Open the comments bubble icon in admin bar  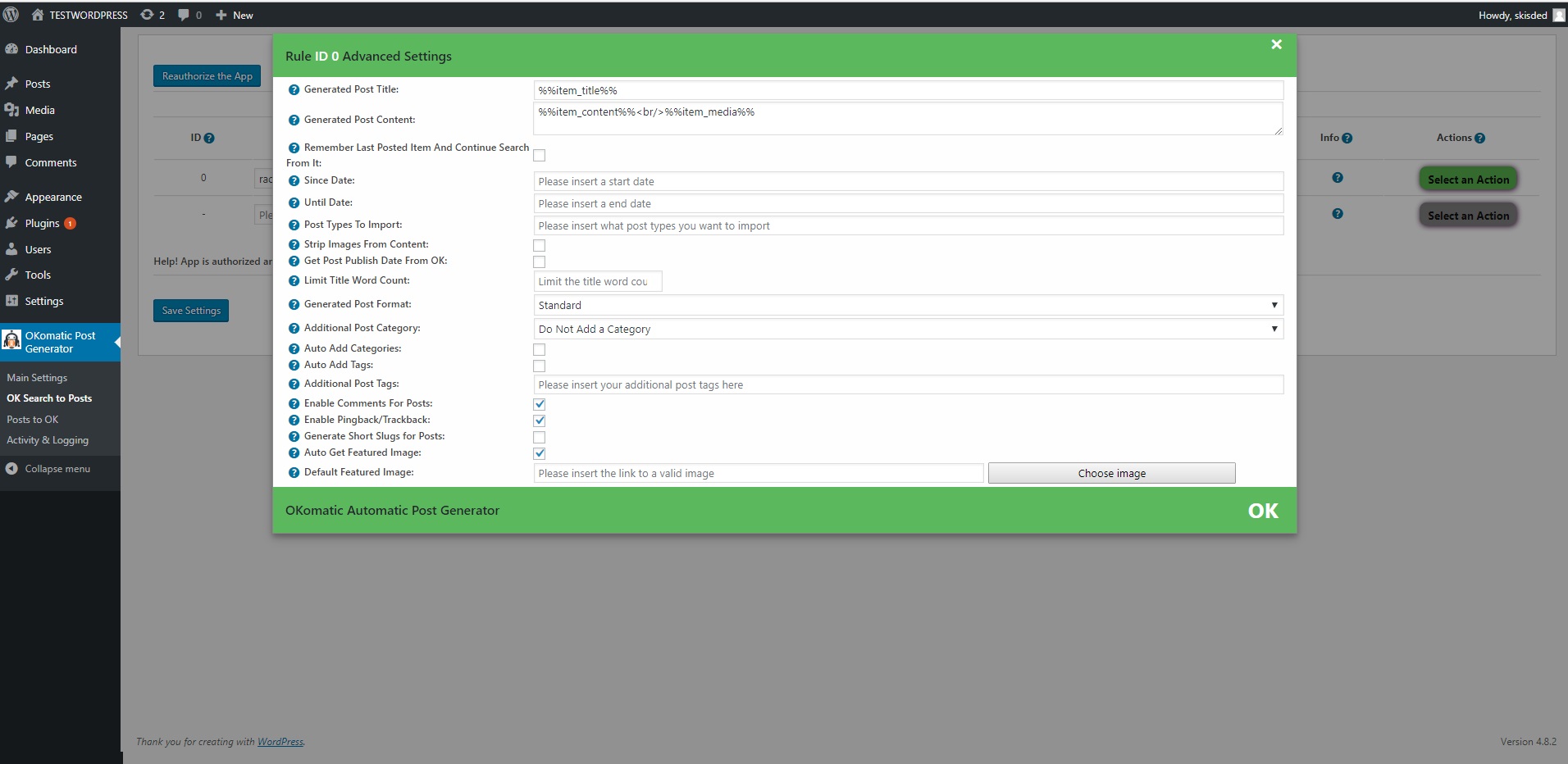click(189, 15)
